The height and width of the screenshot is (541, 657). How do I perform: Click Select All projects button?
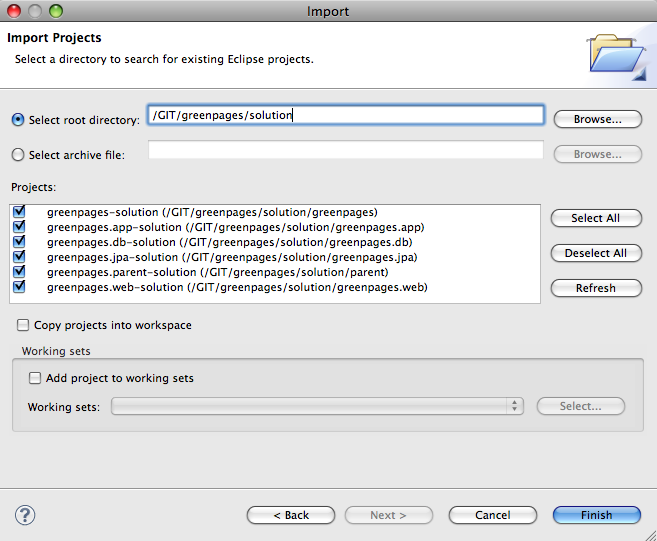pos(596,218)
